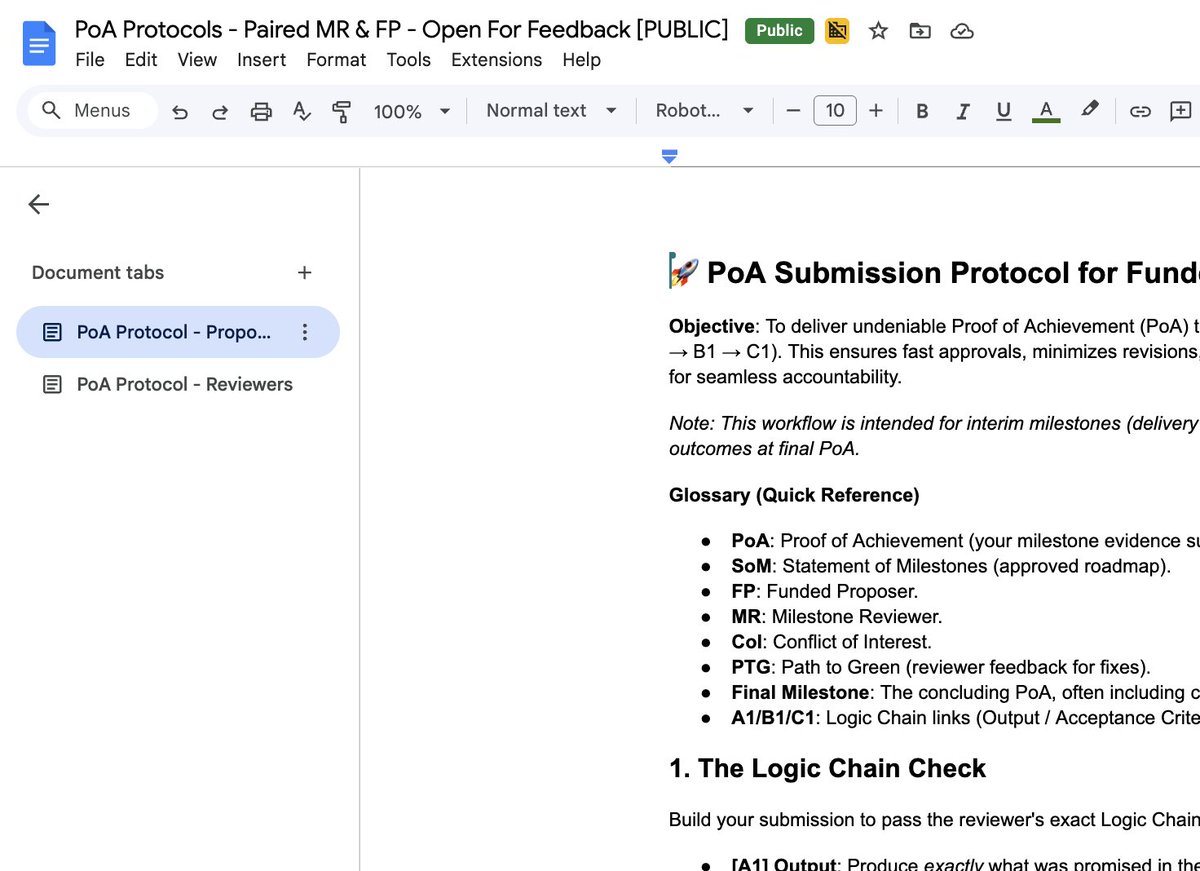Image resolution: width=1200 pixels, height=871 pixels.
Task: Select the PoA Protocol - Propo... tab
Action: click(x=178, y=332)
